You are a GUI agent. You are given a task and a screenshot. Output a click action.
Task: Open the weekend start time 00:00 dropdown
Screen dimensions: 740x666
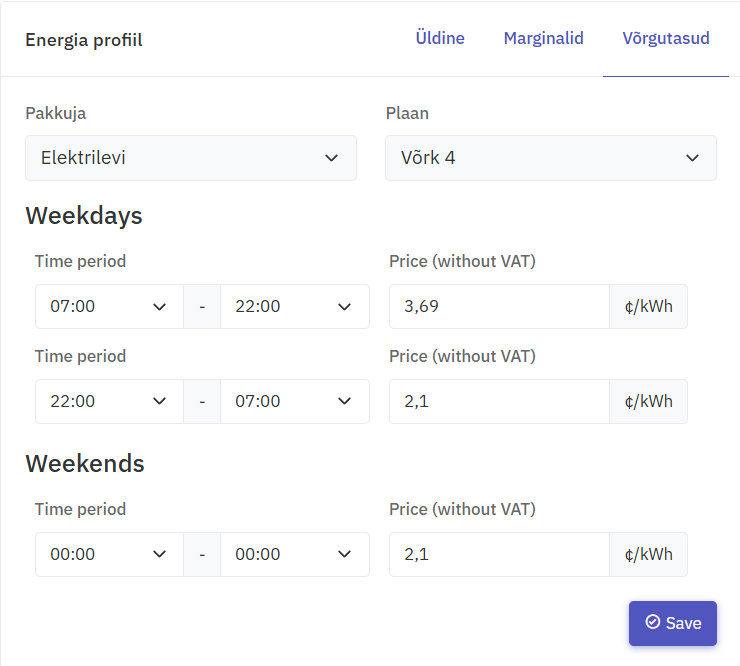[109, 554]
